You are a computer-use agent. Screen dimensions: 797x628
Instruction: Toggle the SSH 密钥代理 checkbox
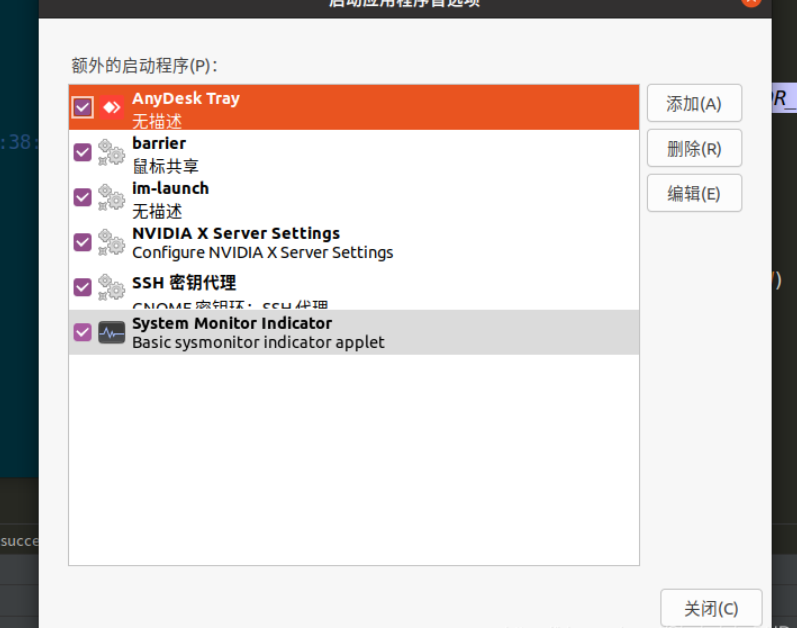82,287
